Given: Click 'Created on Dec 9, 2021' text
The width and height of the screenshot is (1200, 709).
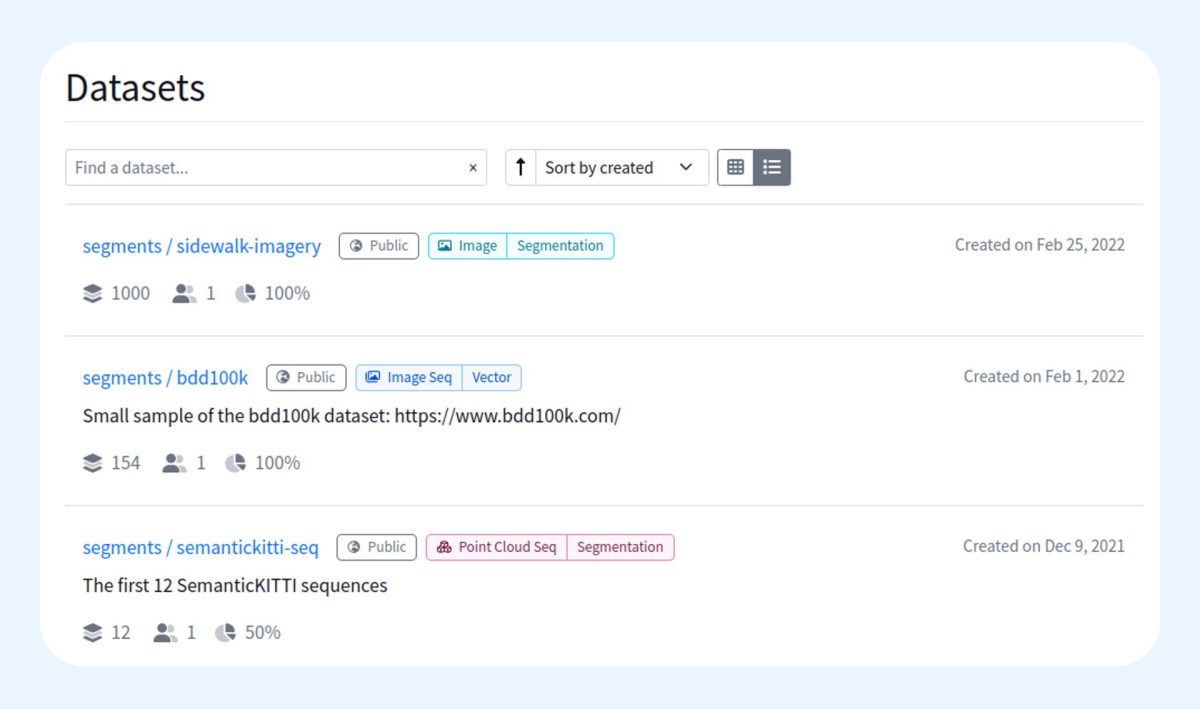Looking at the screenshot, I should coord(1044,546).
